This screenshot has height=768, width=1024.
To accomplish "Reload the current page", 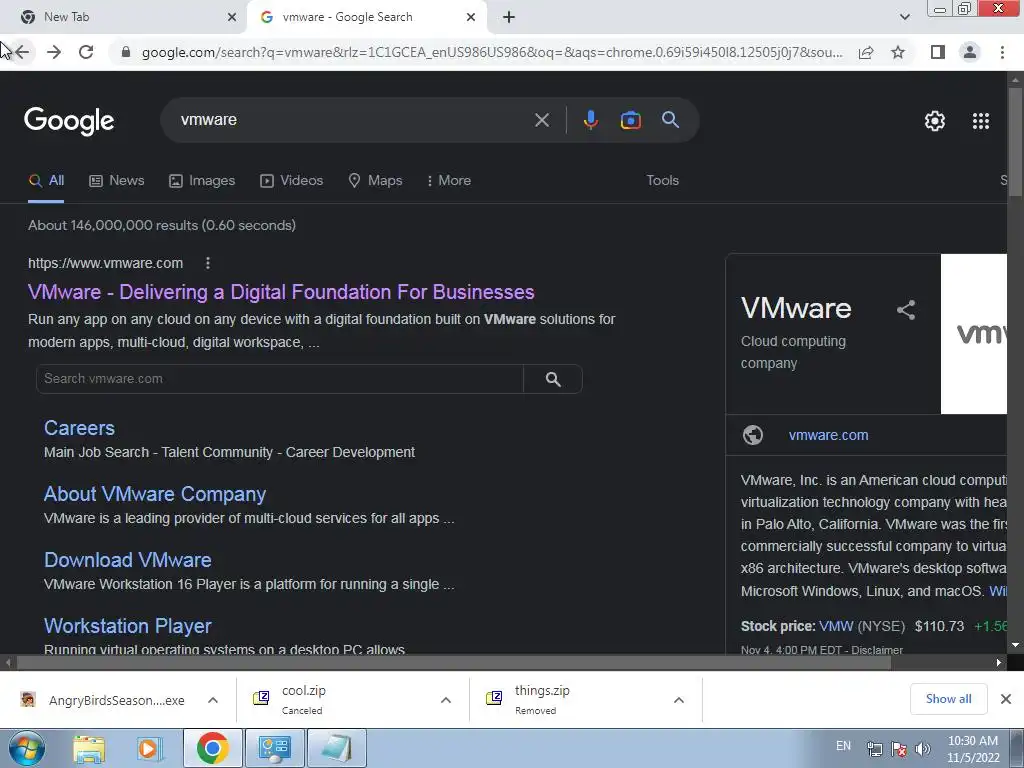I will pyautogui.click(x=86, y=52).
